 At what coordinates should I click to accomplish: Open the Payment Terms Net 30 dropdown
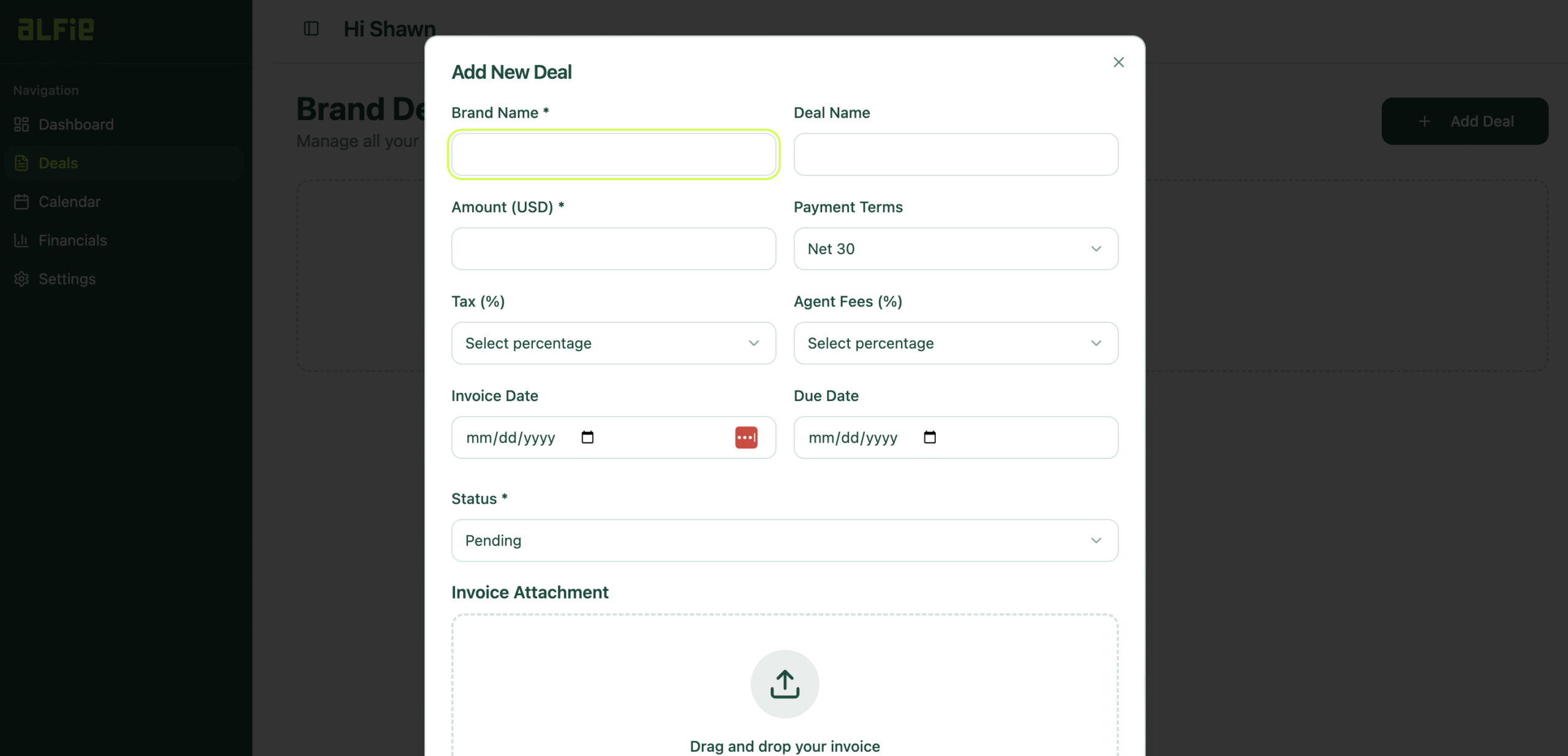tap(956, 249)
